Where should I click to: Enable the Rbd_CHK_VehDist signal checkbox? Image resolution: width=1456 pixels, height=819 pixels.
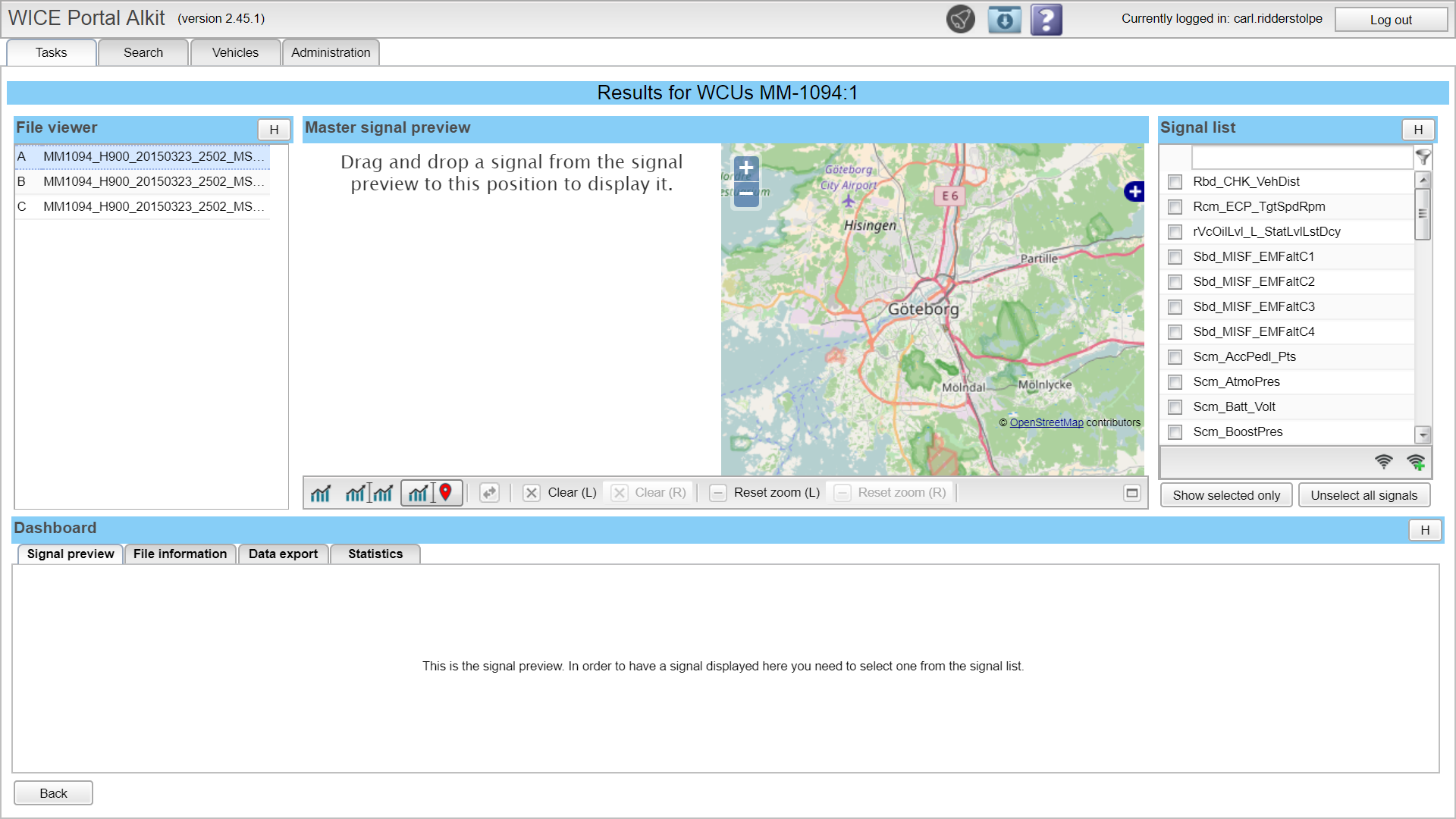(x=1175, y=182)
